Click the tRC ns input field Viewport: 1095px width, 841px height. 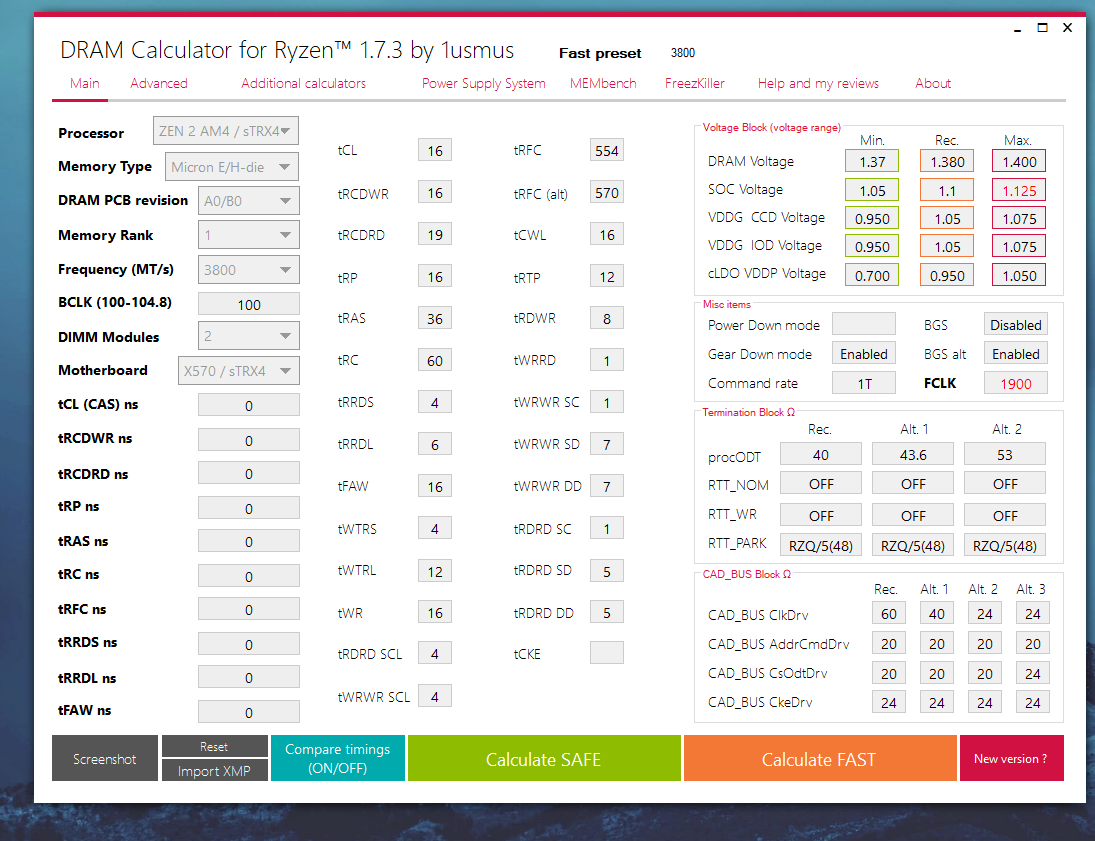[x=249, y=576]
